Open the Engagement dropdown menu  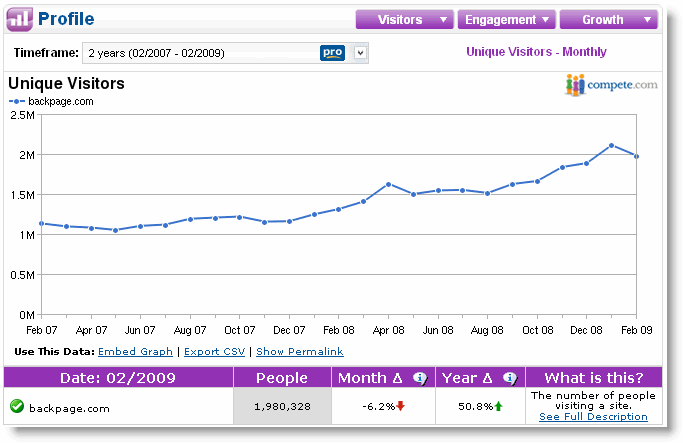tap(507, 20)
